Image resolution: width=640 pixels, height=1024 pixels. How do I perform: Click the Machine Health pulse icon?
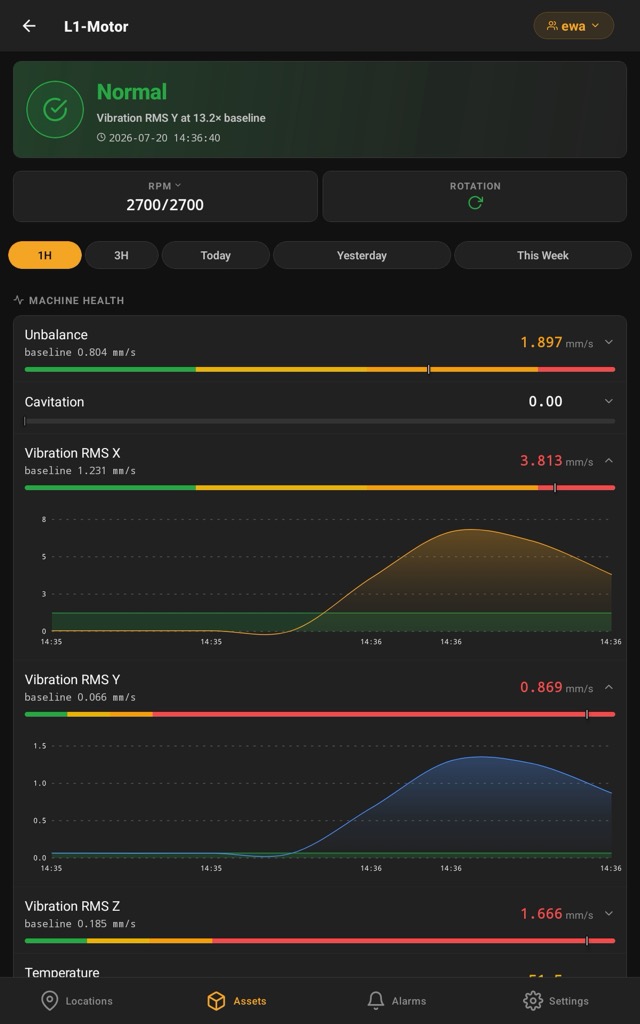tap(18, 300)
